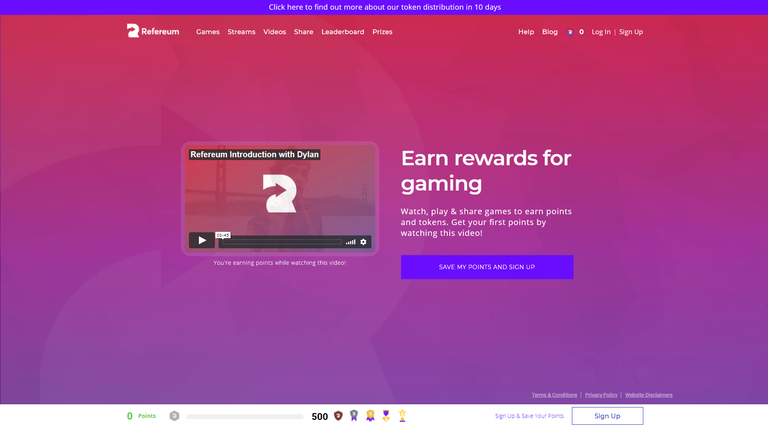Click the gold trophy icon
The image size is (768, 426).
[x=402, y=416]
